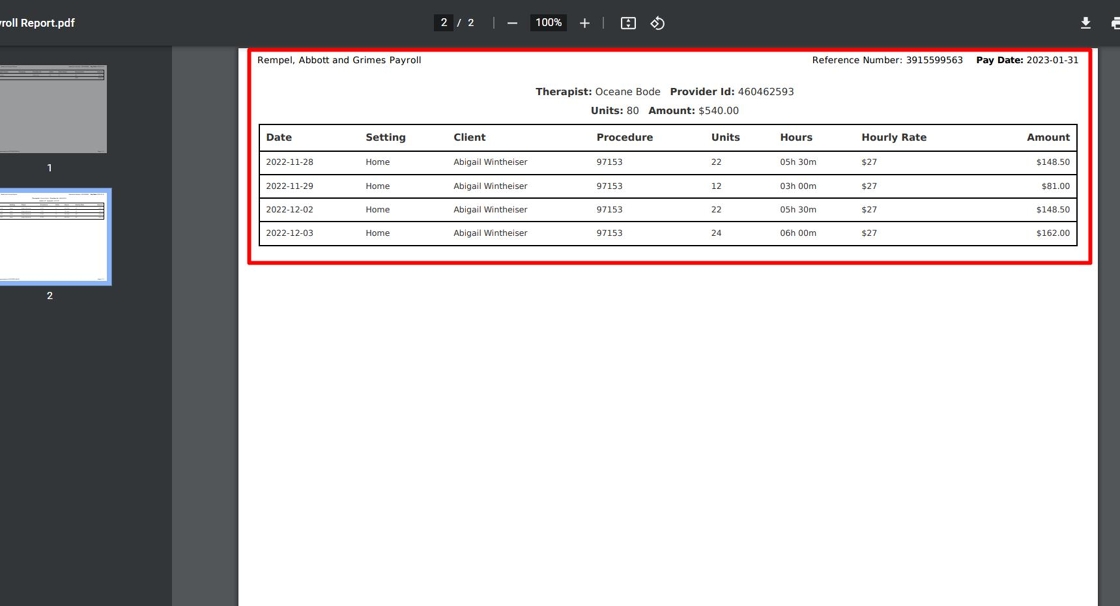1120x606 pixels.
Task: Click the Date column header
Action: (x=279, y=137)
